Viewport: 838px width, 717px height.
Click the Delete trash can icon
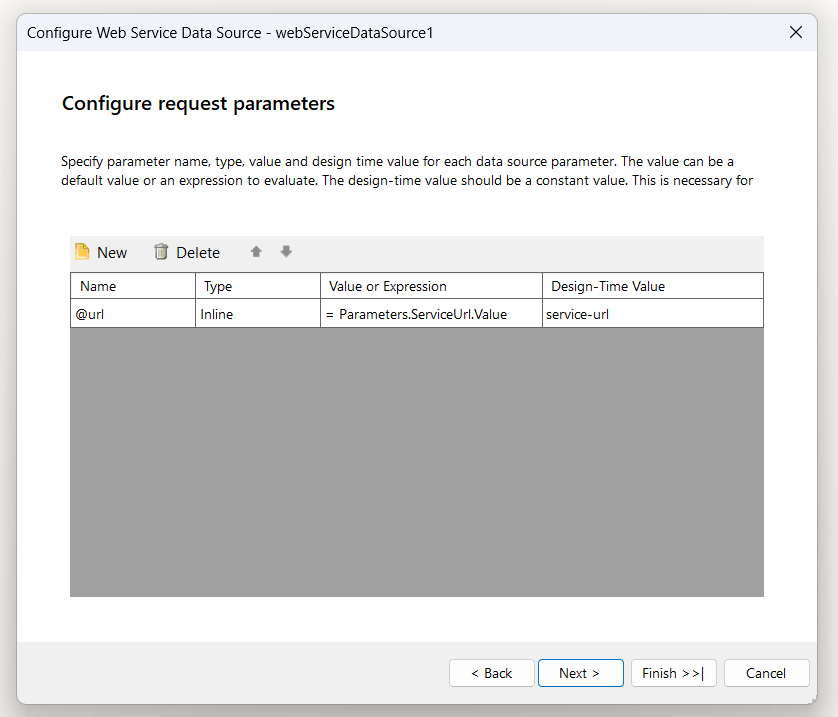coord(161,252)
